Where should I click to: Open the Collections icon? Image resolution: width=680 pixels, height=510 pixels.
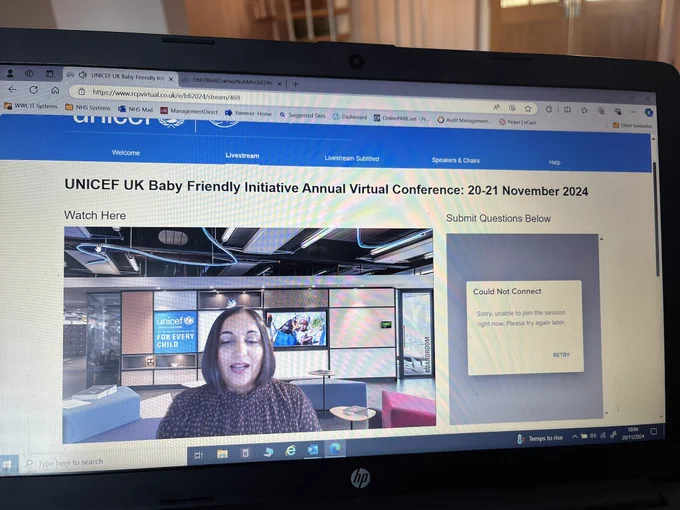coord(601,111)
